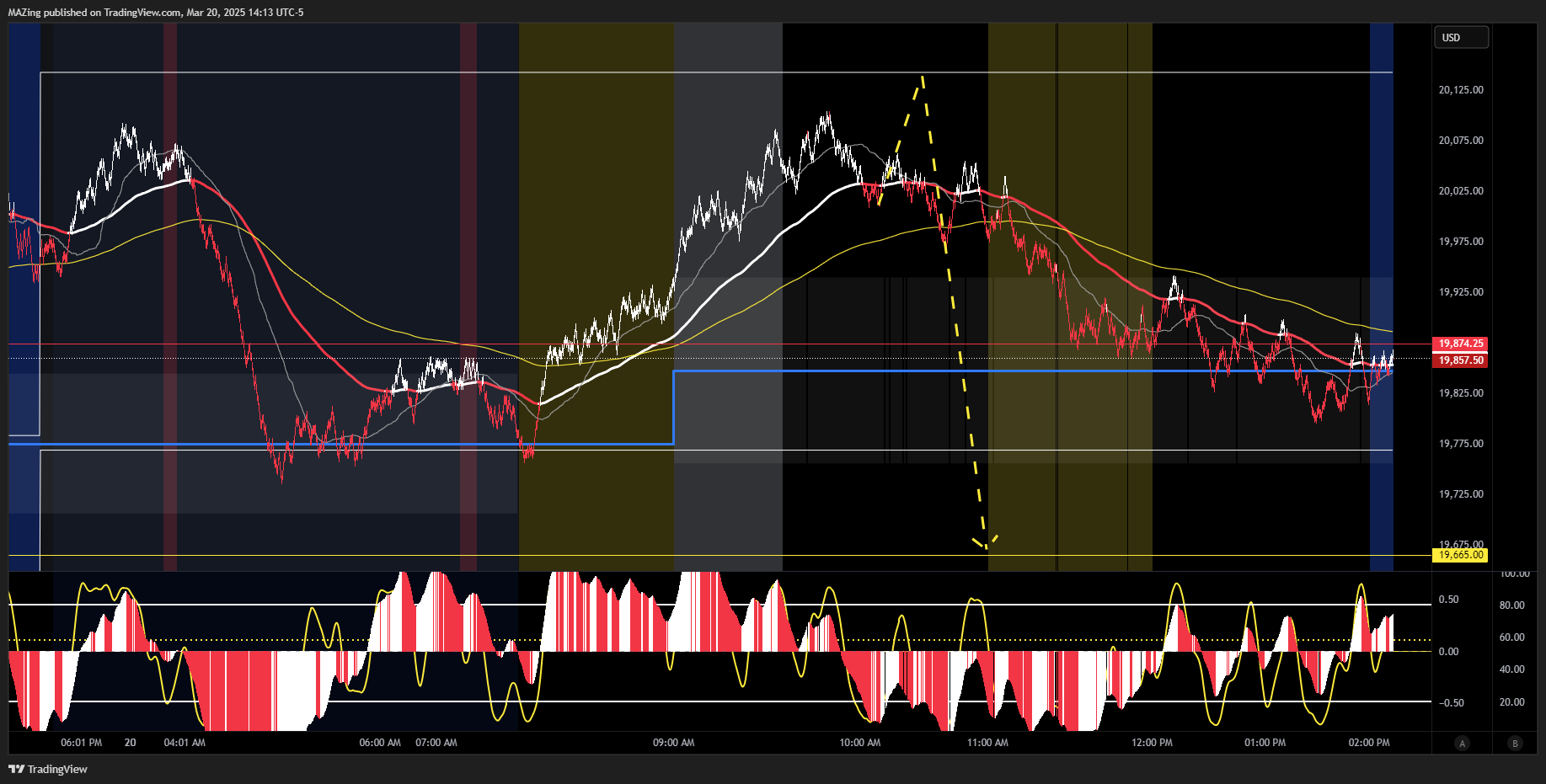The width and height of the screenshot is (1546, 784).
Task: Click the 06:01 PM time label
Action: 82,743
